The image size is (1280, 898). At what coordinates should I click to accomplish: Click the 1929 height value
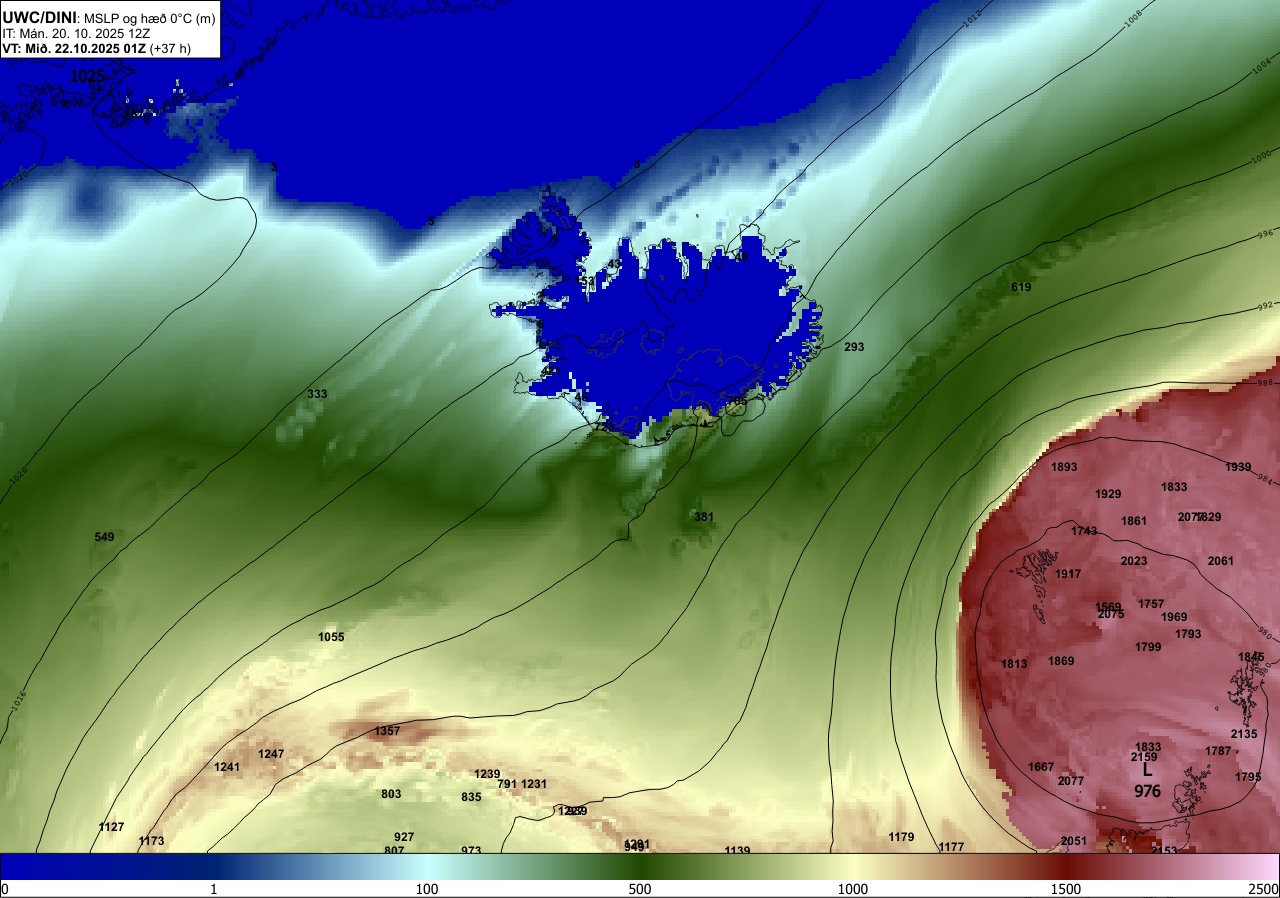[1108, 494]
